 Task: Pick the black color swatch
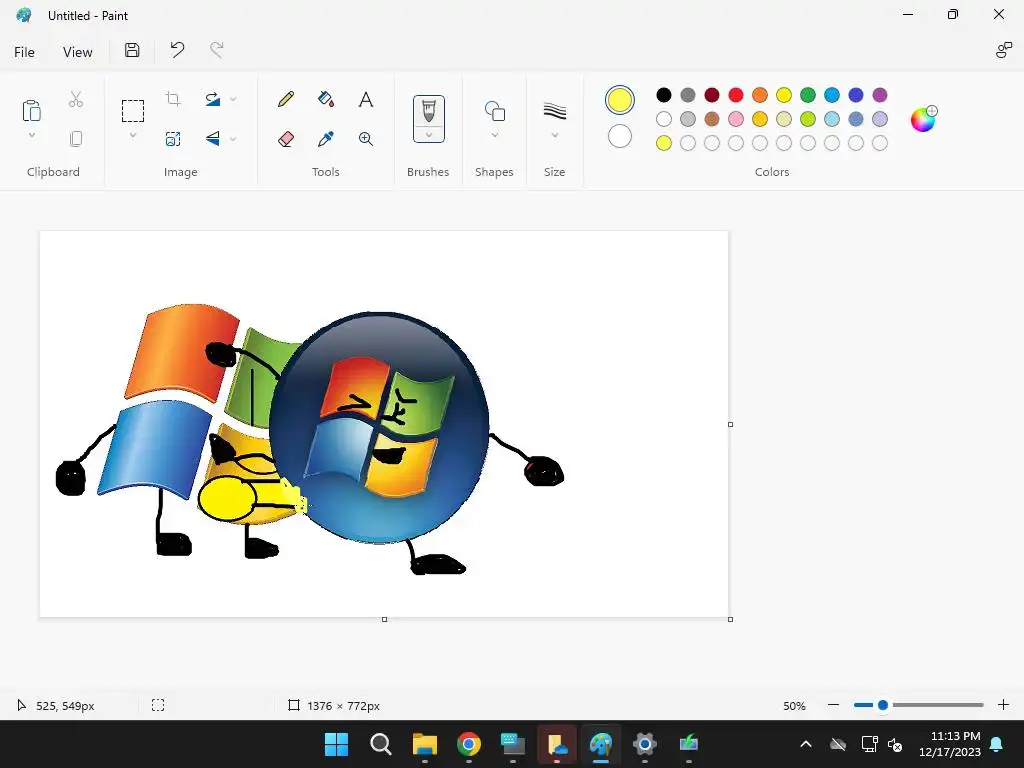664,95
